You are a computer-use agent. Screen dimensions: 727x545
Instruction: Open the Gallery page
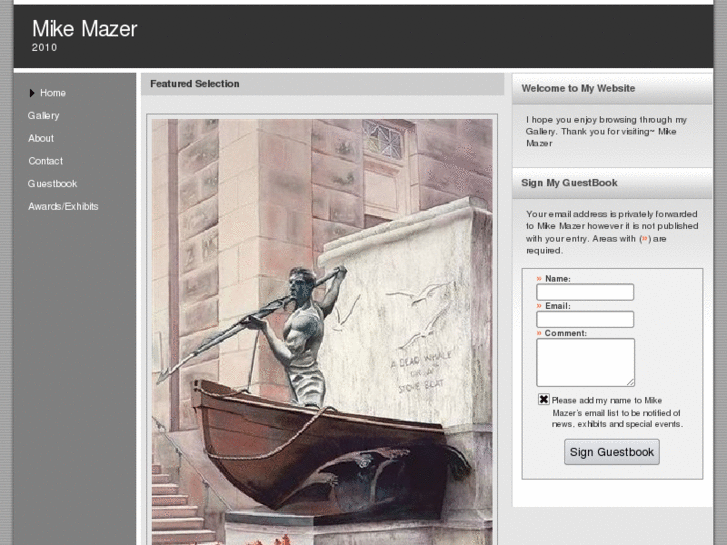coord(43,115)
